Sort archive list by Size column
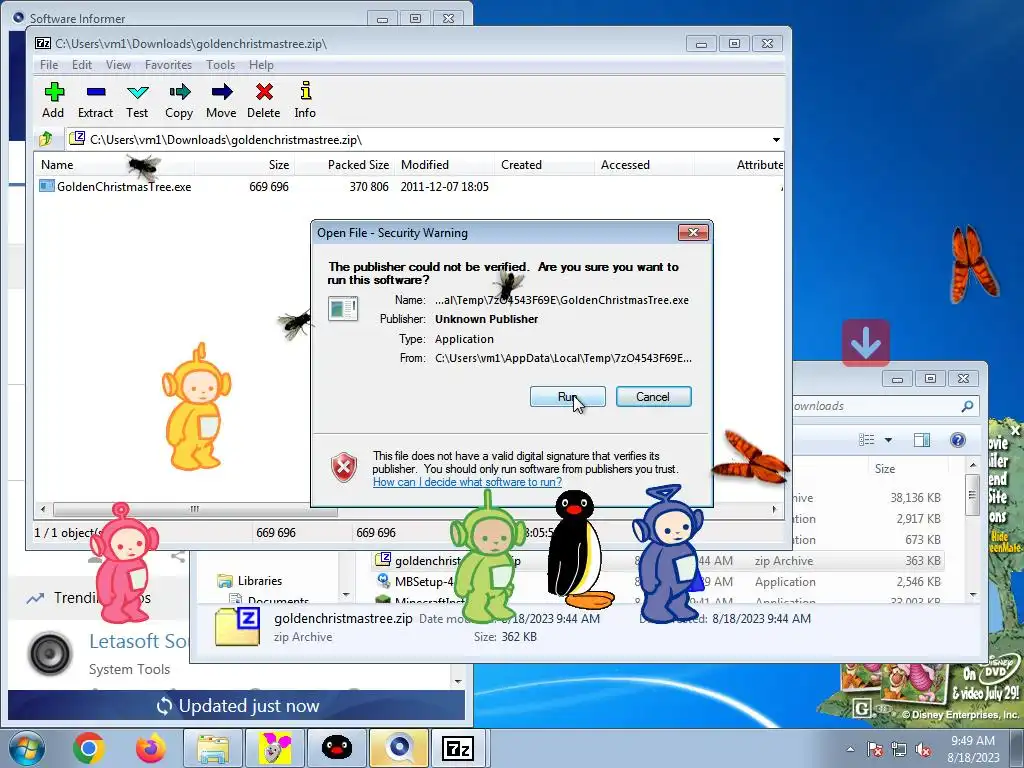This screenshot has width=1024, height=768. point(244,165)
